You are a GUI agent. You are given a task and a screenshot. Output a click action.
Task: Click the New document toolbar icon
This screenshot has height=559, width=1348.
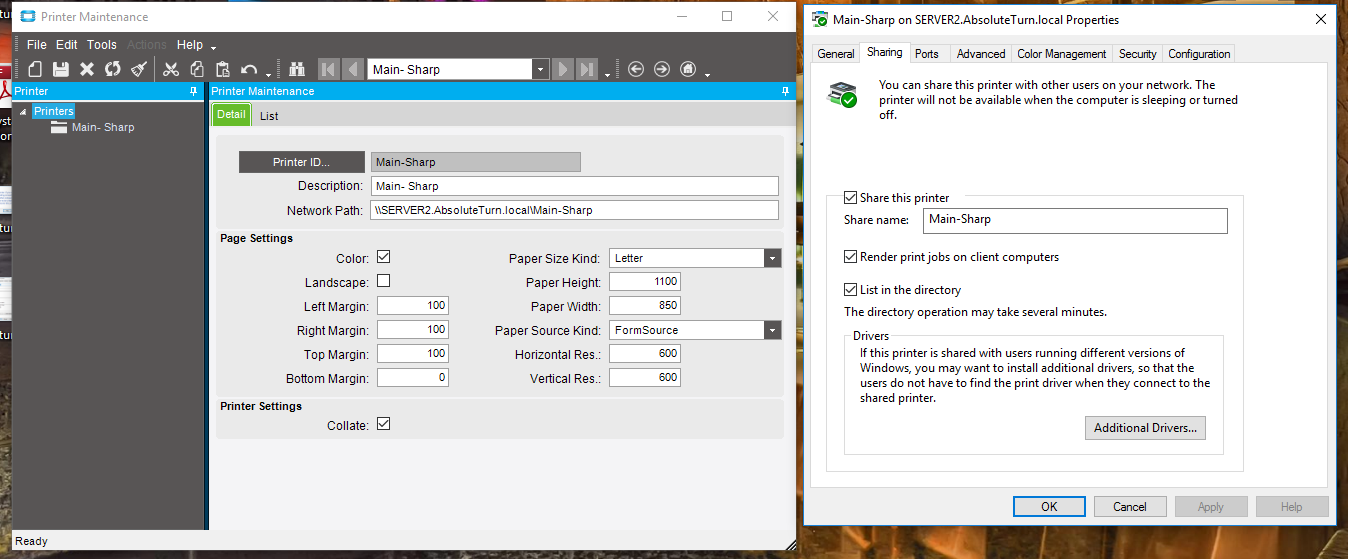[35, 69]
